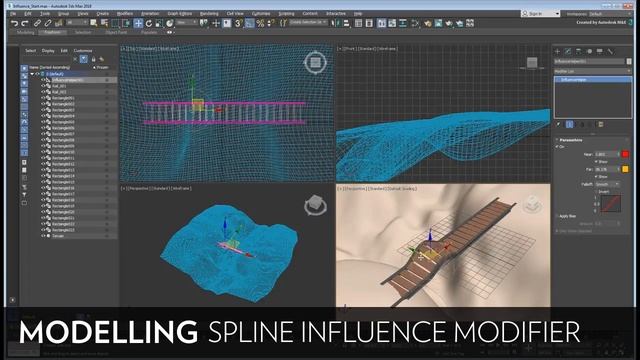The image size is (640, 360).
Task: Select the Link tool icon
Action: (37, 23)
